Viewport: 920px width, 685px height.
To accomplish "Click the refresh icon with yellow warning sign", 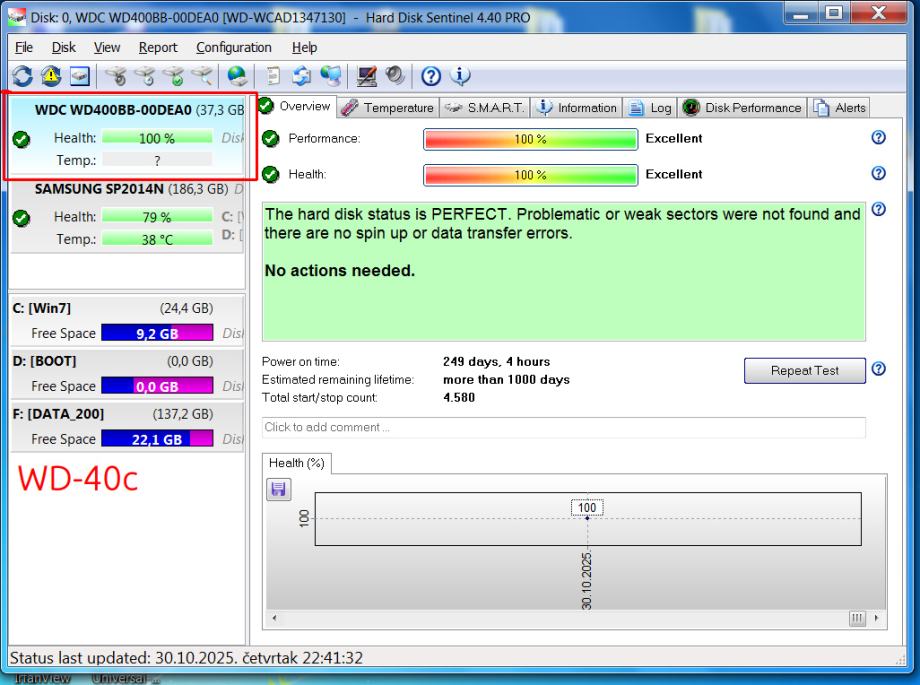I will 51,76.
